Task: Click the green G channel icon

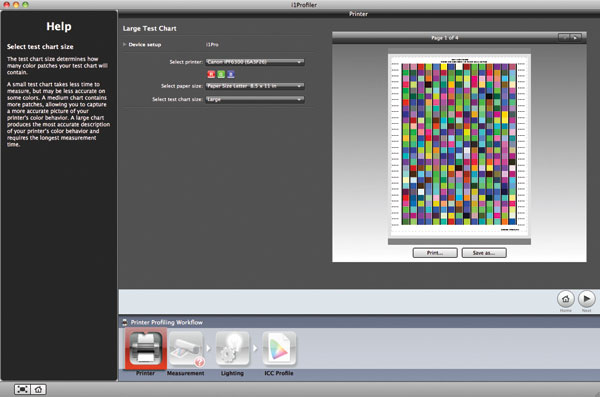Action: (221, 74)
